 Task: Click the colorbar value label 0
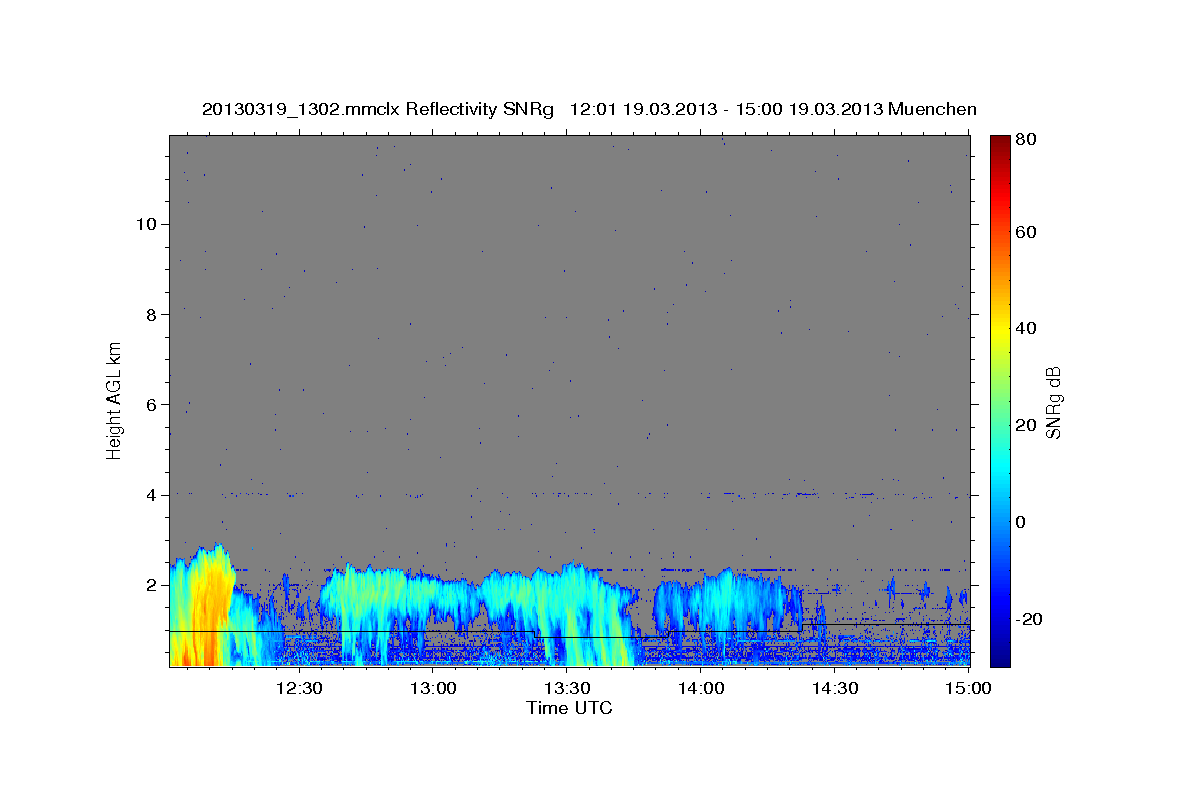tap(1021, 522)
